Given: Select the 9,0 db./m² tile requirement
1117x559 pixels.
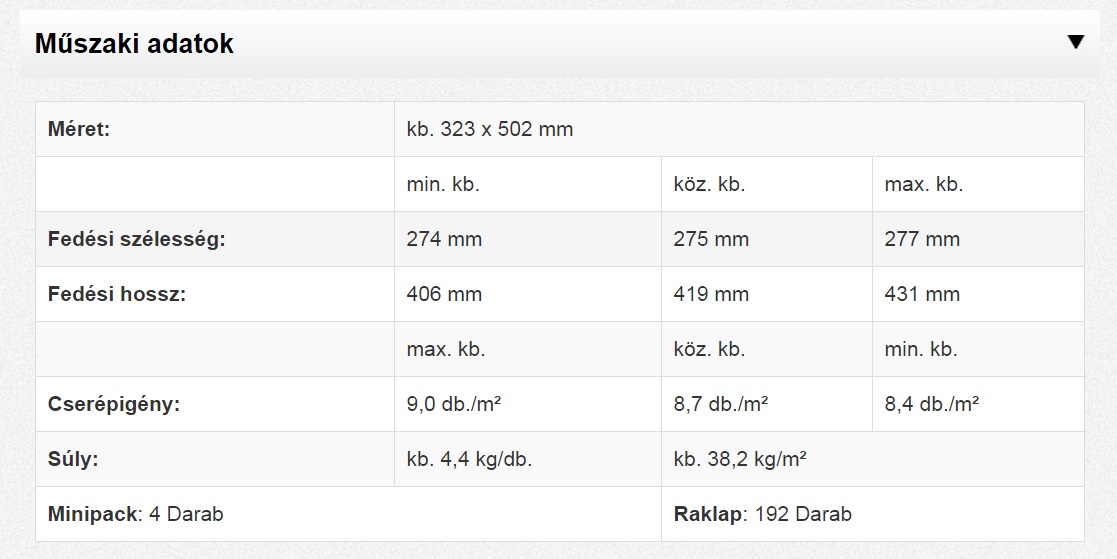Looking at the screenshot, I should tap(453, 405).
